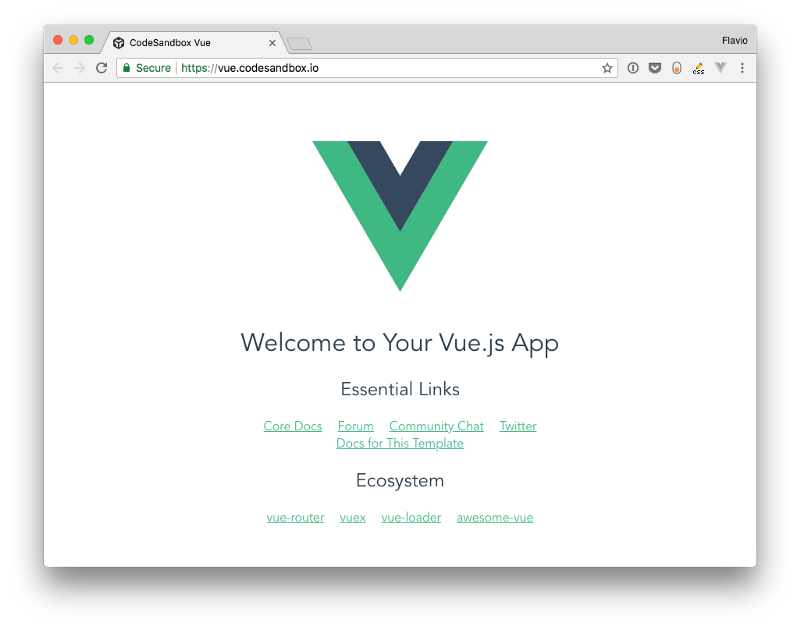
Task: Visit the awesome-vue link
Action: click(x=495, y=517)
